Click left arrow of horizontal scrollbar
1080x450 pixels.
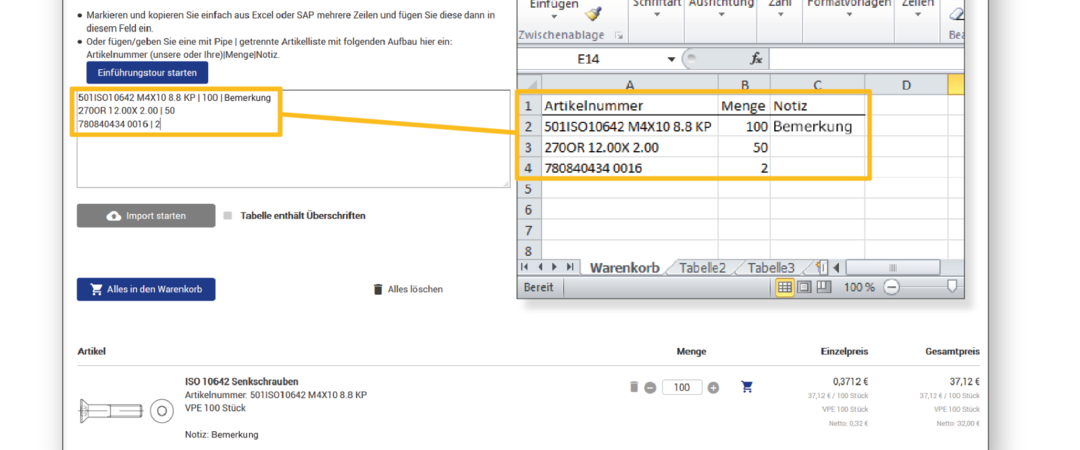point(837,267)
